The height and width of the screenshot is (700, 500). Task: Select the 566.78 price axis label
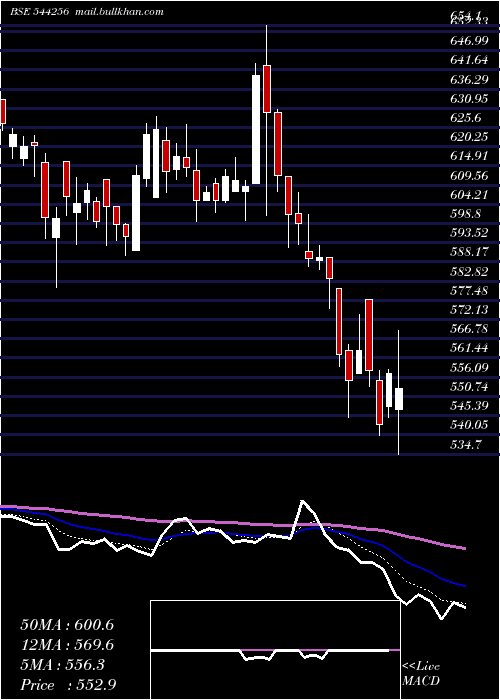(x=468, y=329)
